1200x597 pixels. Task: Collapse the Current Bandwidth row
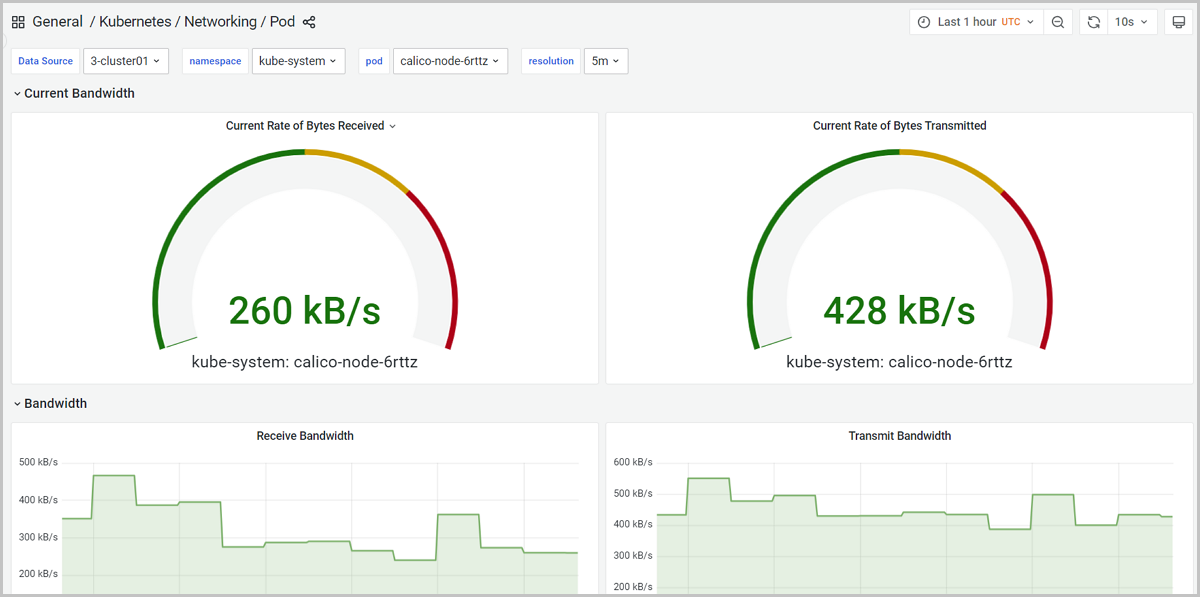pyautogui.click(x=79, y=93)
